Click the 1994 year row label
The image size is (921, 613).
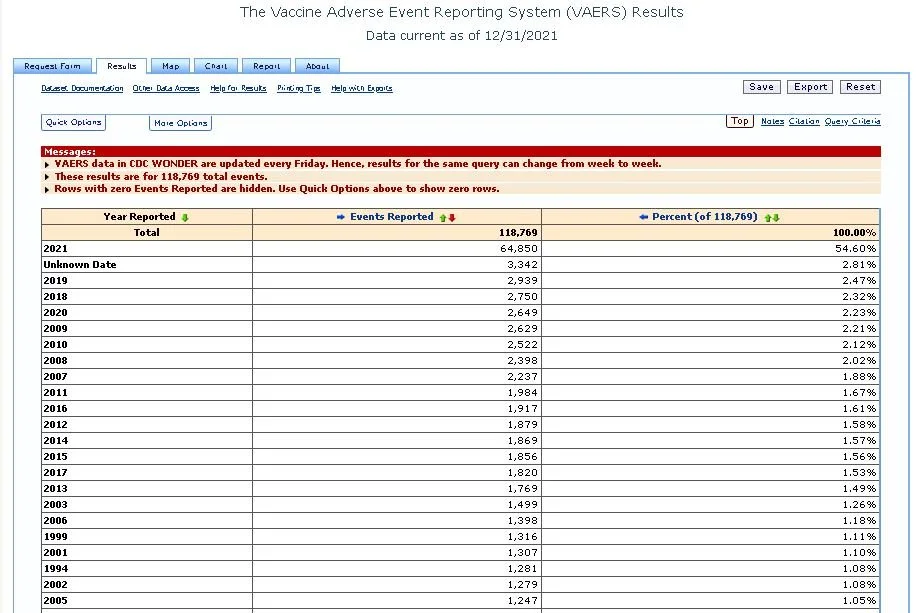coord(55,569)
